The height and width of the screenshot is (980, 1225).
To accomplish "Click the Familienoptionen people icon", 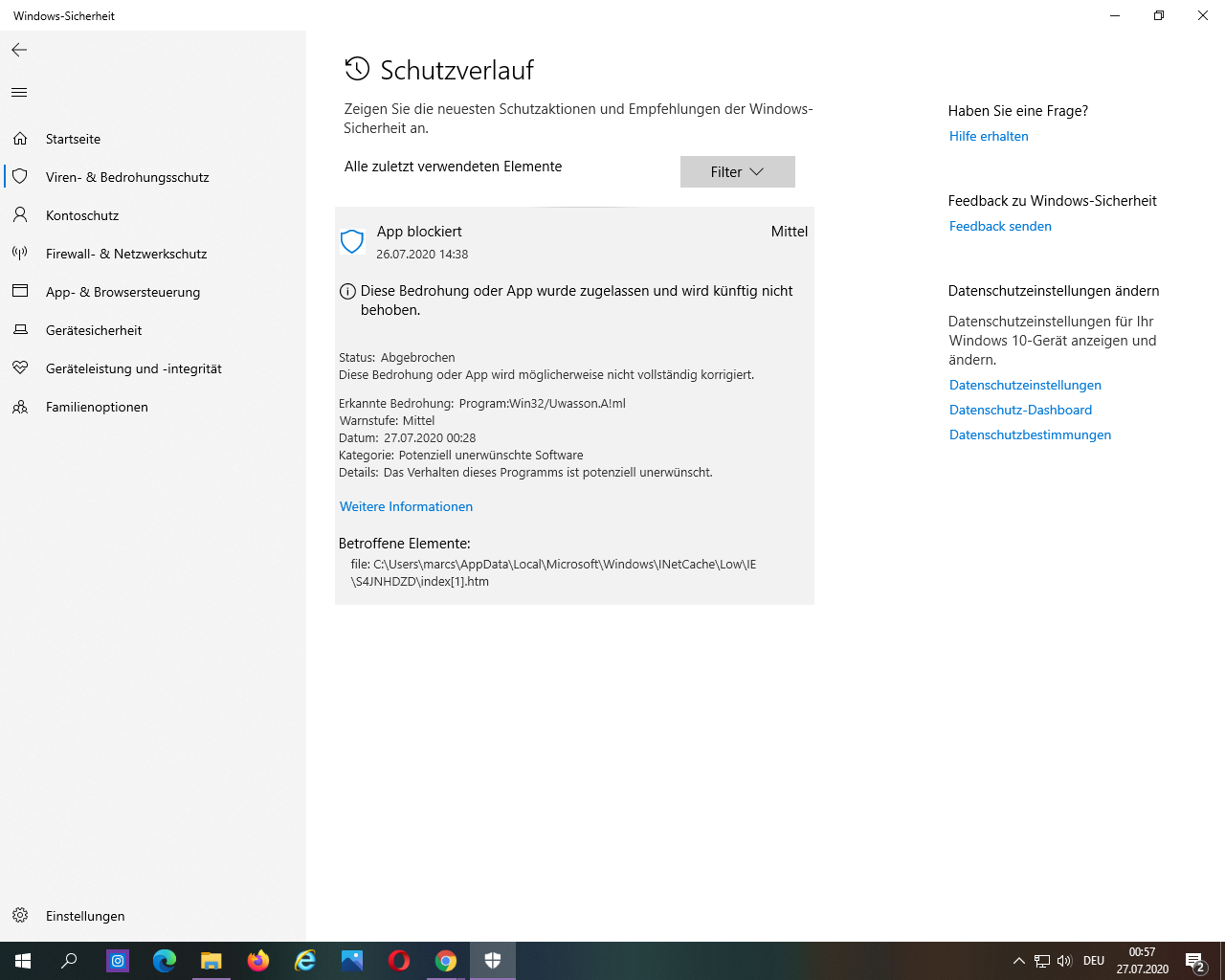I will pyautogui.click(x=20, y=407).
